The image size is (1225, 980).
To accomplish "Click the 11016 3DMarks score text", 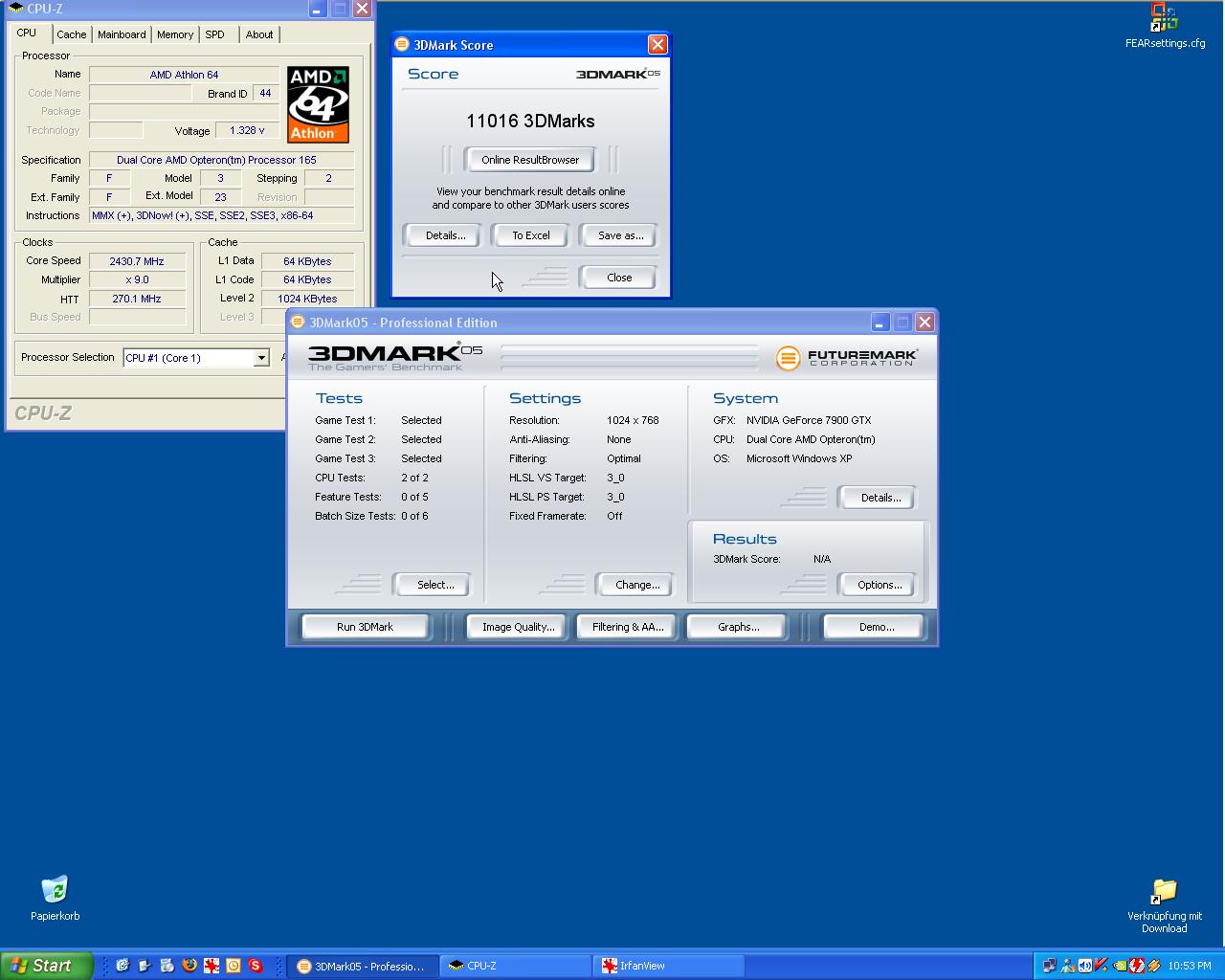I will coord(530,121).
